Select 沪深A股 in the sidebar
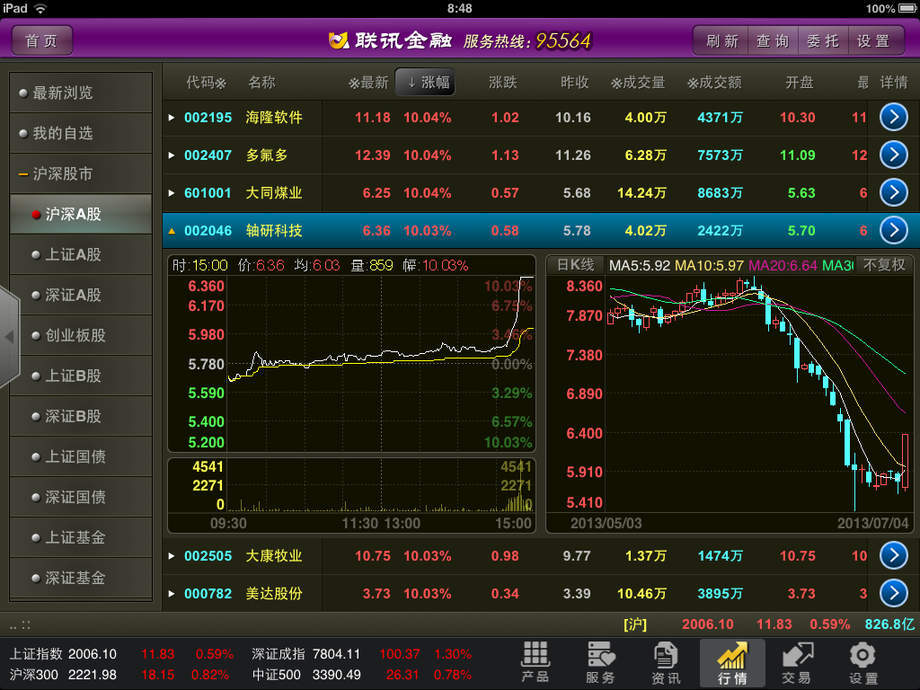 coord(81,214)
